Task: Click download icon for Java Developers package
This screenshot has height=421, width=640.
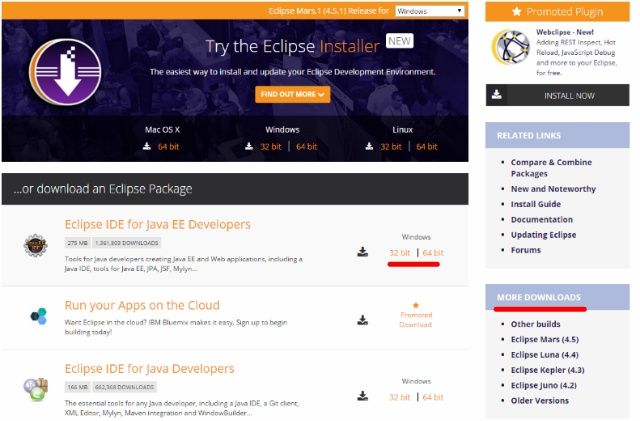Action: pos(362,396)
